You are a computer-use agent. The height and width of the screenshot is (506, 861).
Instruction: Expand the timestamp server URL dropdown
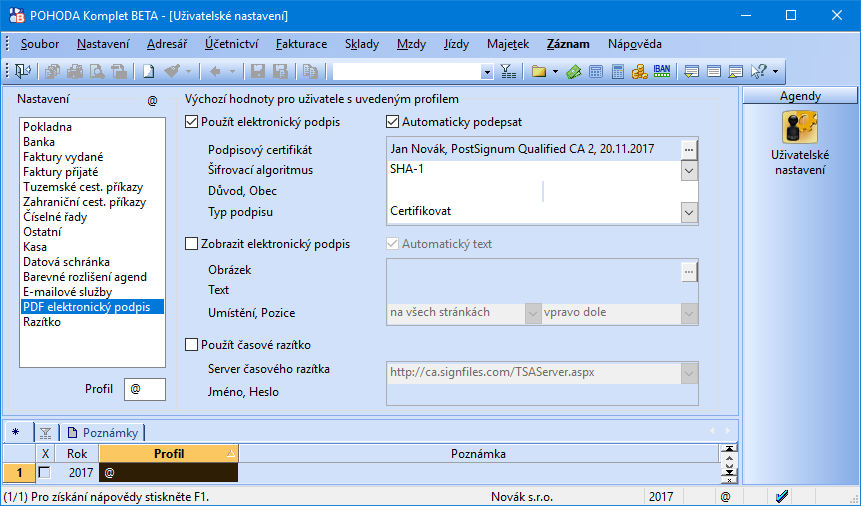pos(689,374)
